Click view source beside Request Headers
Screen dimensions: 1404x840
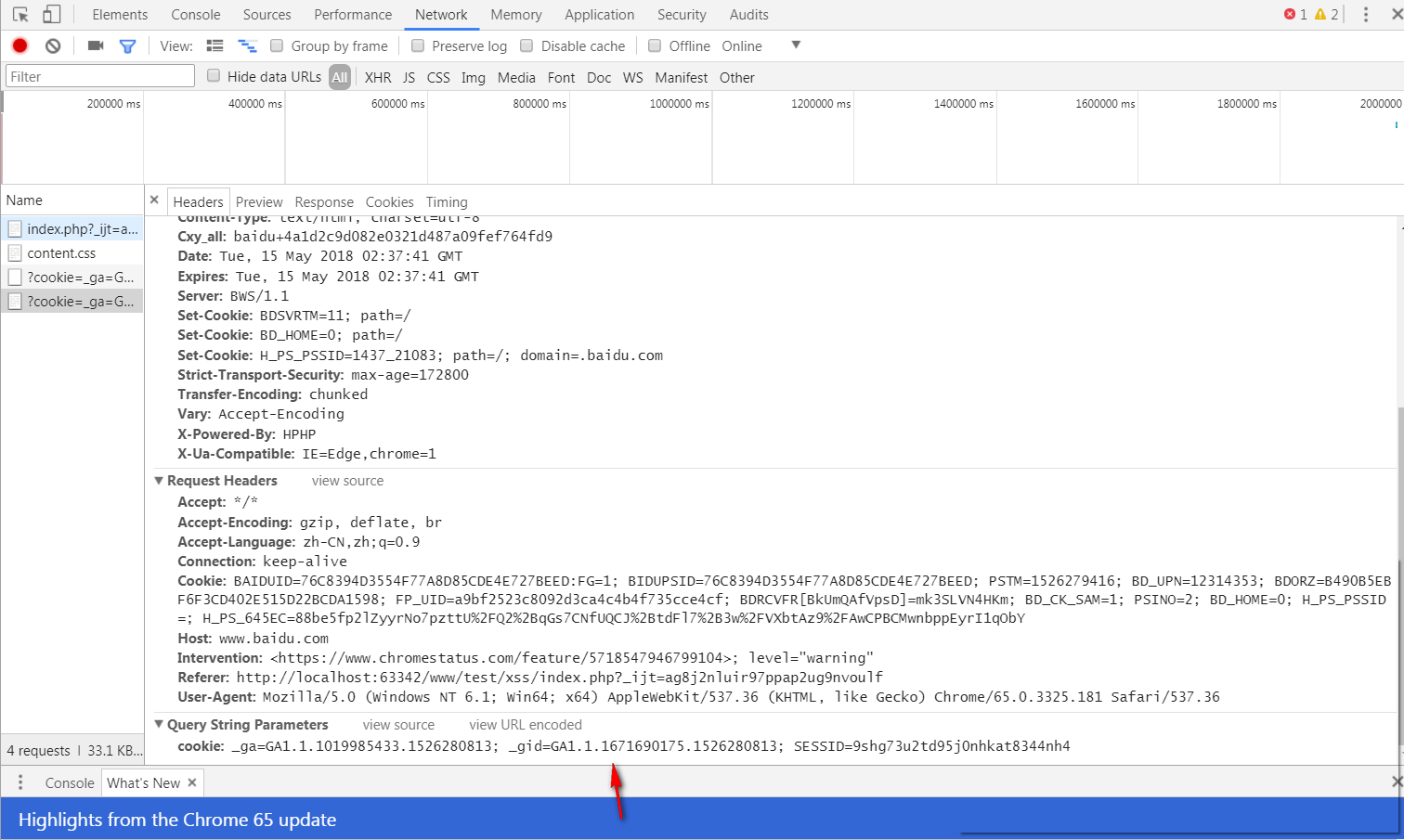click(347, 481)
